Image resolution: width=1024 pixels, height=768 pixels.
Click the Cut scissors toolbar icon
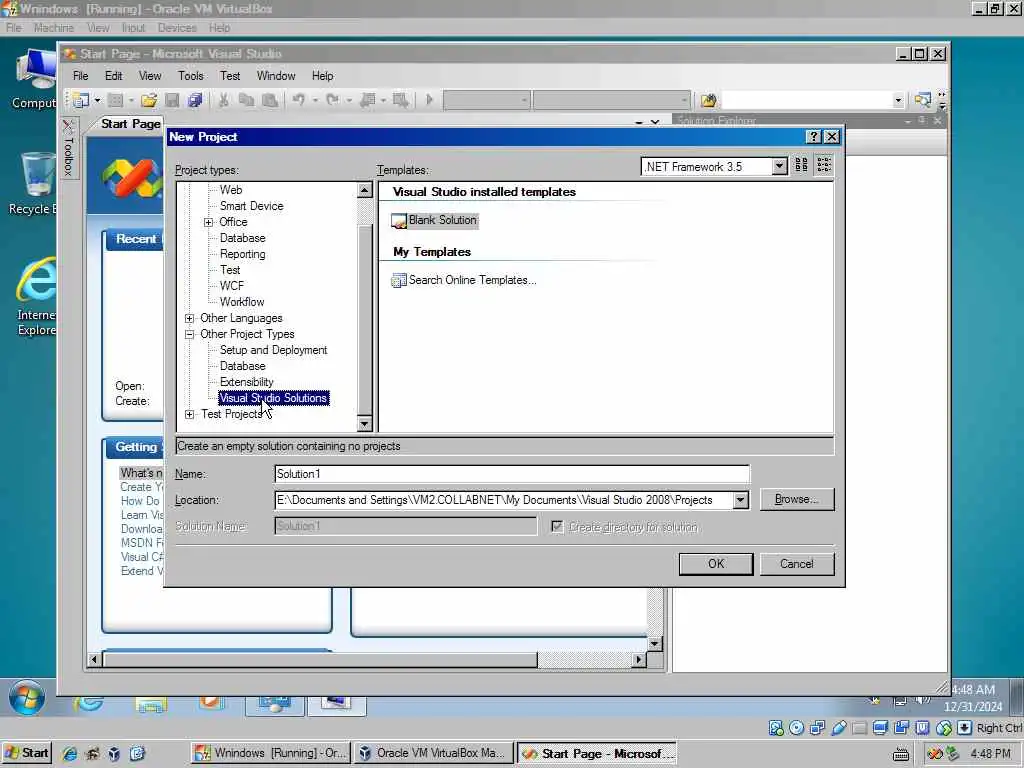point(223,100)
